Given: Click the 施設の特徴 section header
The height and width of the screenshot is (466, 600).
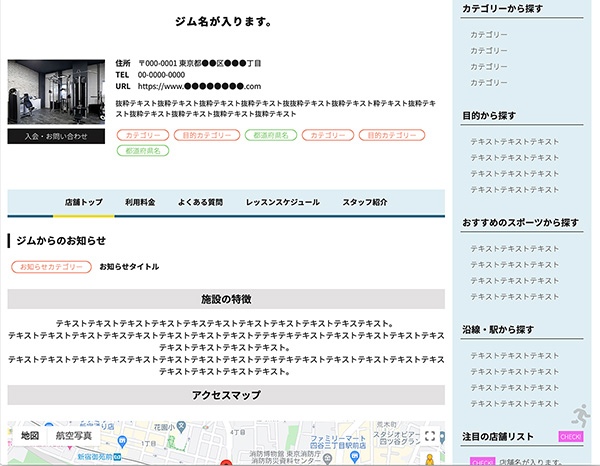Looking at the screenshot, I should pyautogui.click(x=226, y=299).
